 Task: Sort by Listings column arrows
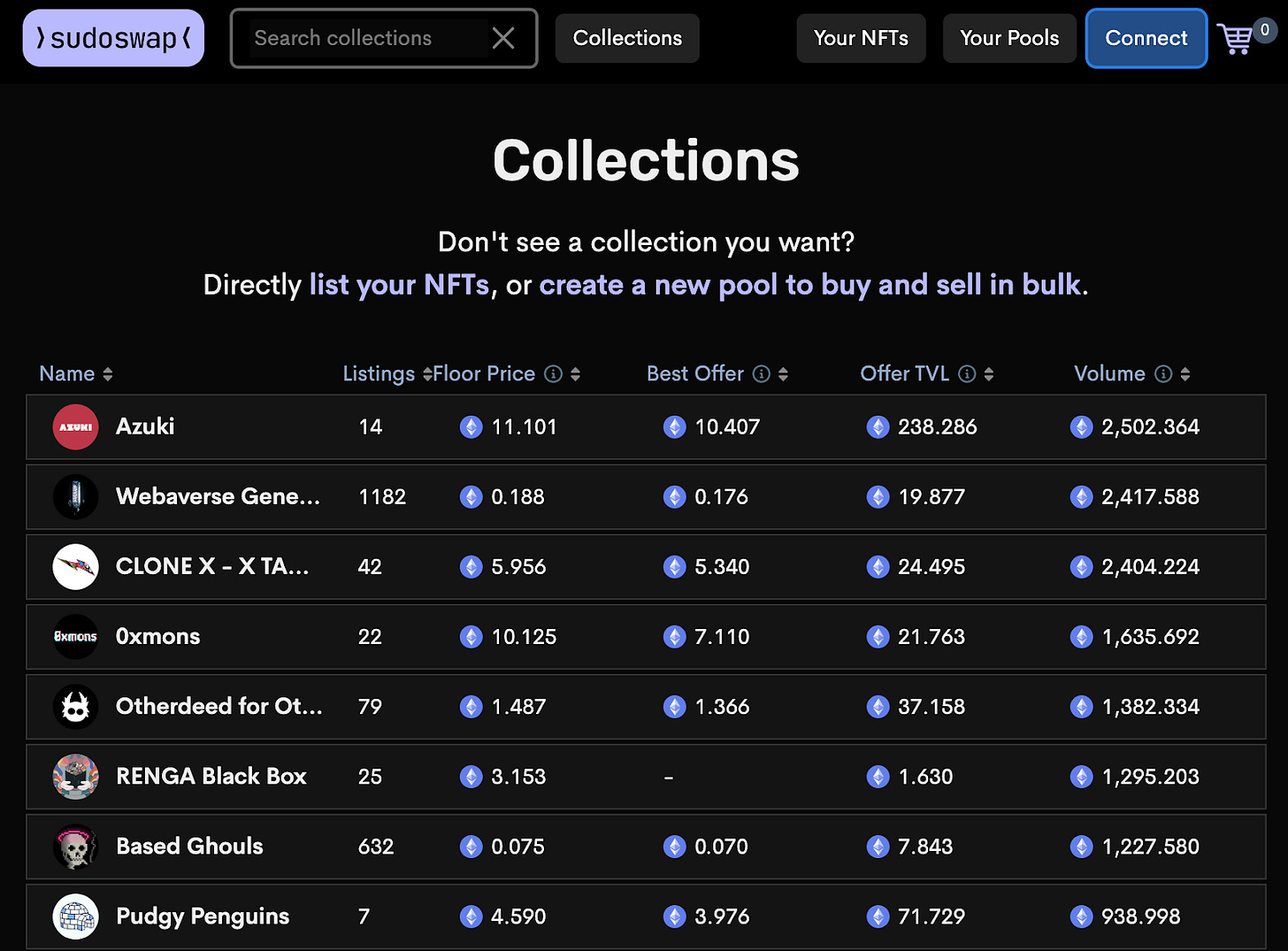click(427, 374)
